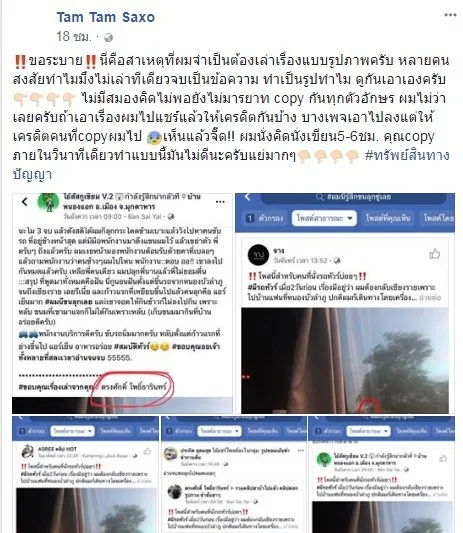Tap the like thumb icon on จาง post
The height and width of the screenshot is (533, 463).
coord(434,254)
